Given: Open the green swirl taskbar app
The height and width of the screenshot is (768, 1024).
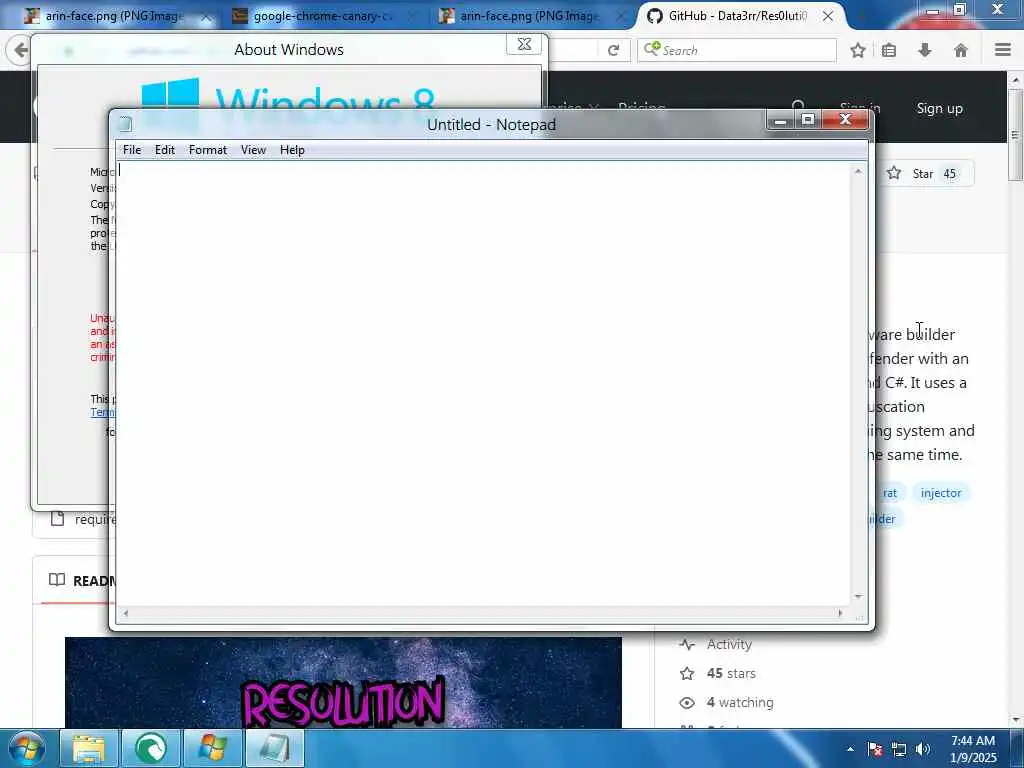Looking at the screenshot, I should 151,748.
